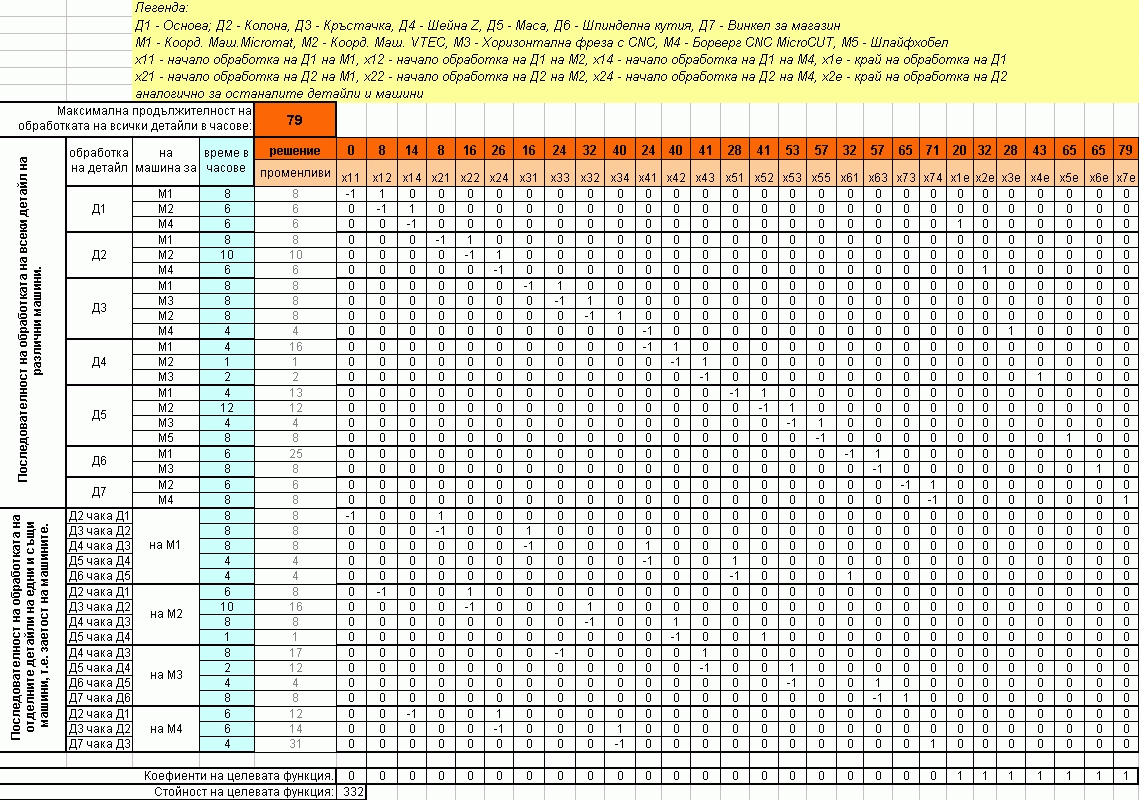The width and height of the screenshot is (1139, 800).
Task: Select the 'Д7 чака Д3' constraint row label
Action: pyautogui.click(x=100, y=743)
